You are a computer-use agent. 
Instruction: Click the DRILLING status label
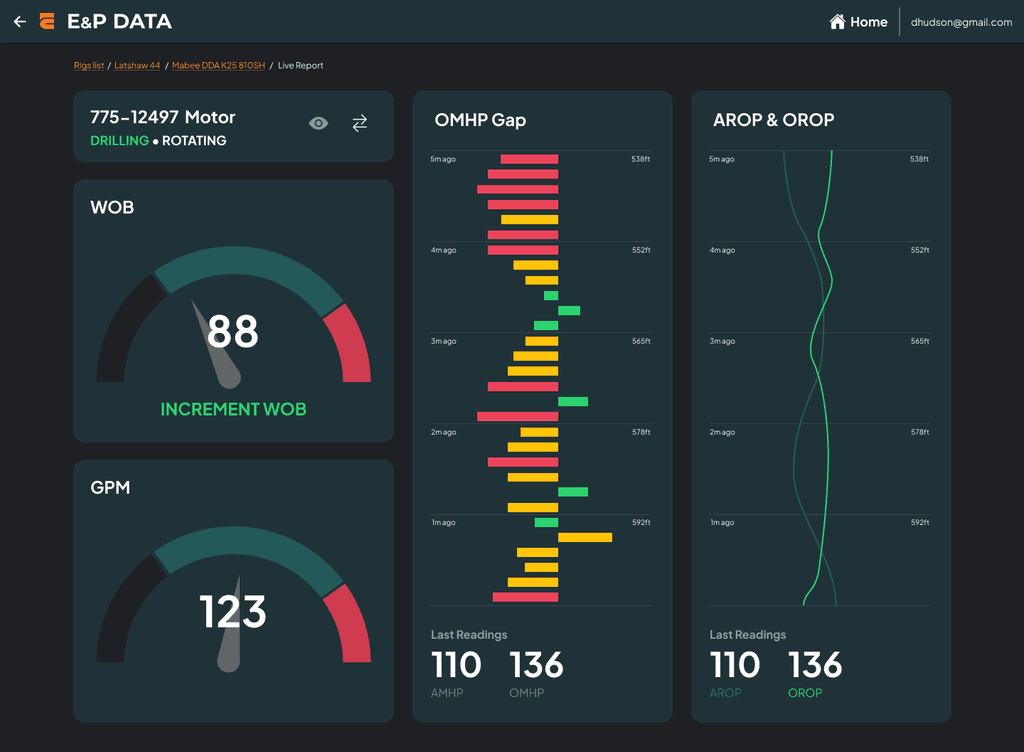120,140
